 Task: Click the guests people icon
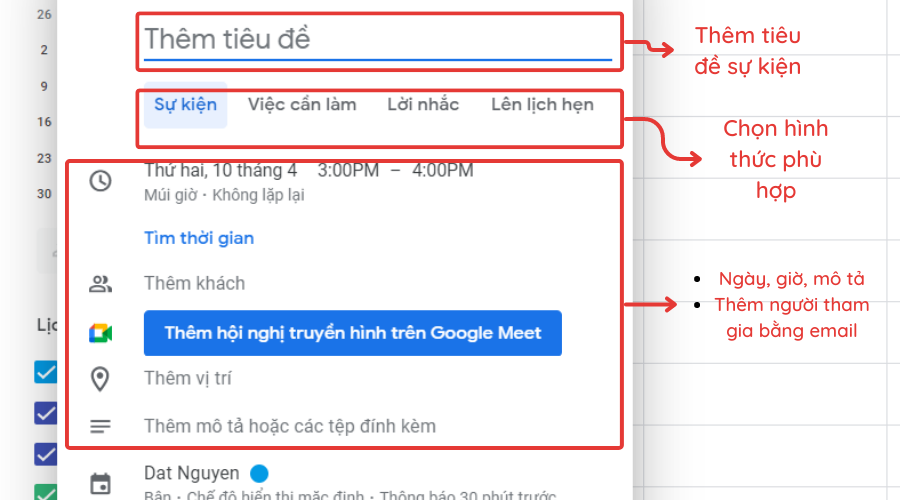coord(100,284)
